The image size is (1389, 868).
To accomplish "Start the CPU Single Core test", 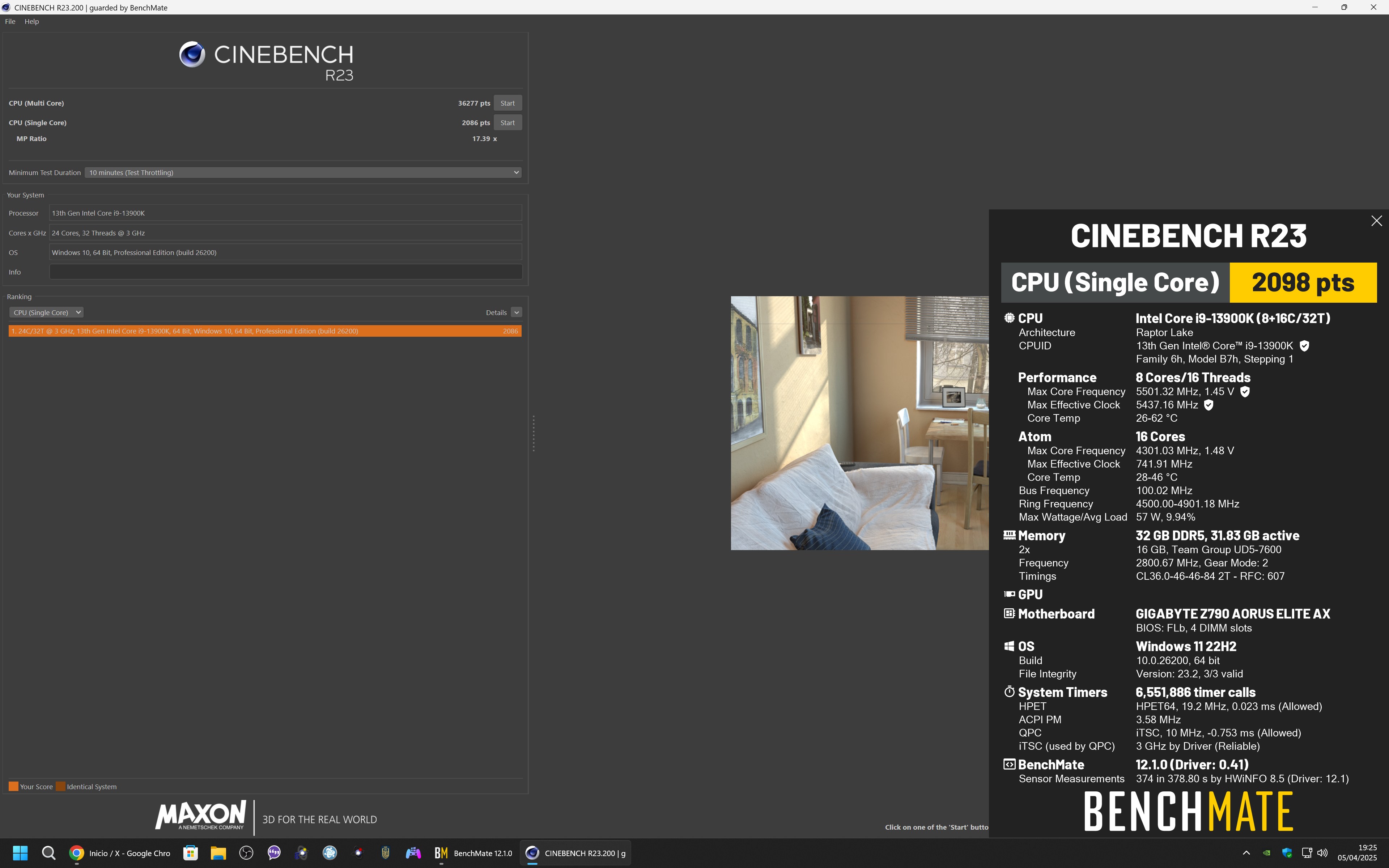I will coord(507,123).
